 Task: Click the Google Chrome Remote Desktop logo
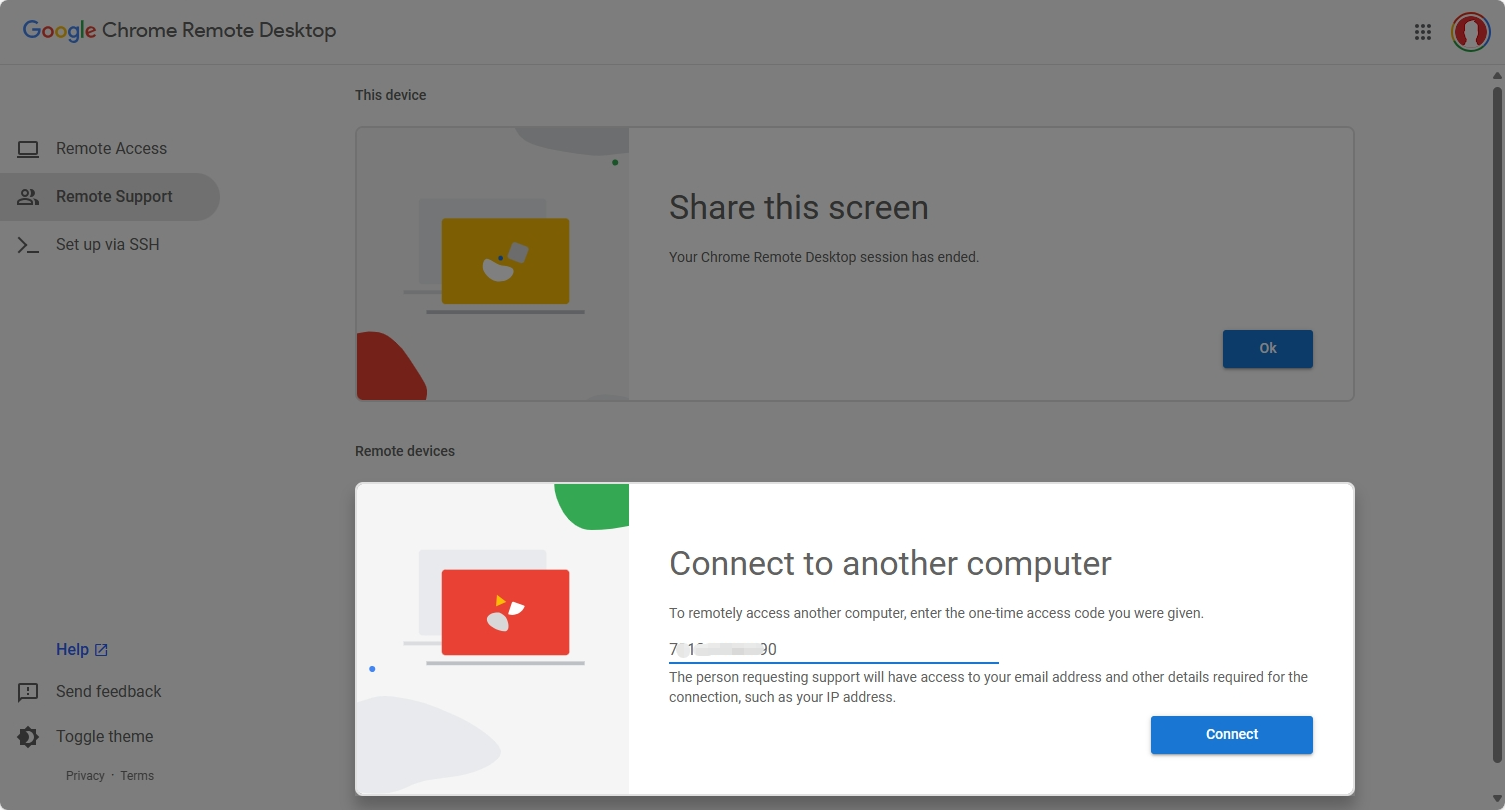pos(180,30)
